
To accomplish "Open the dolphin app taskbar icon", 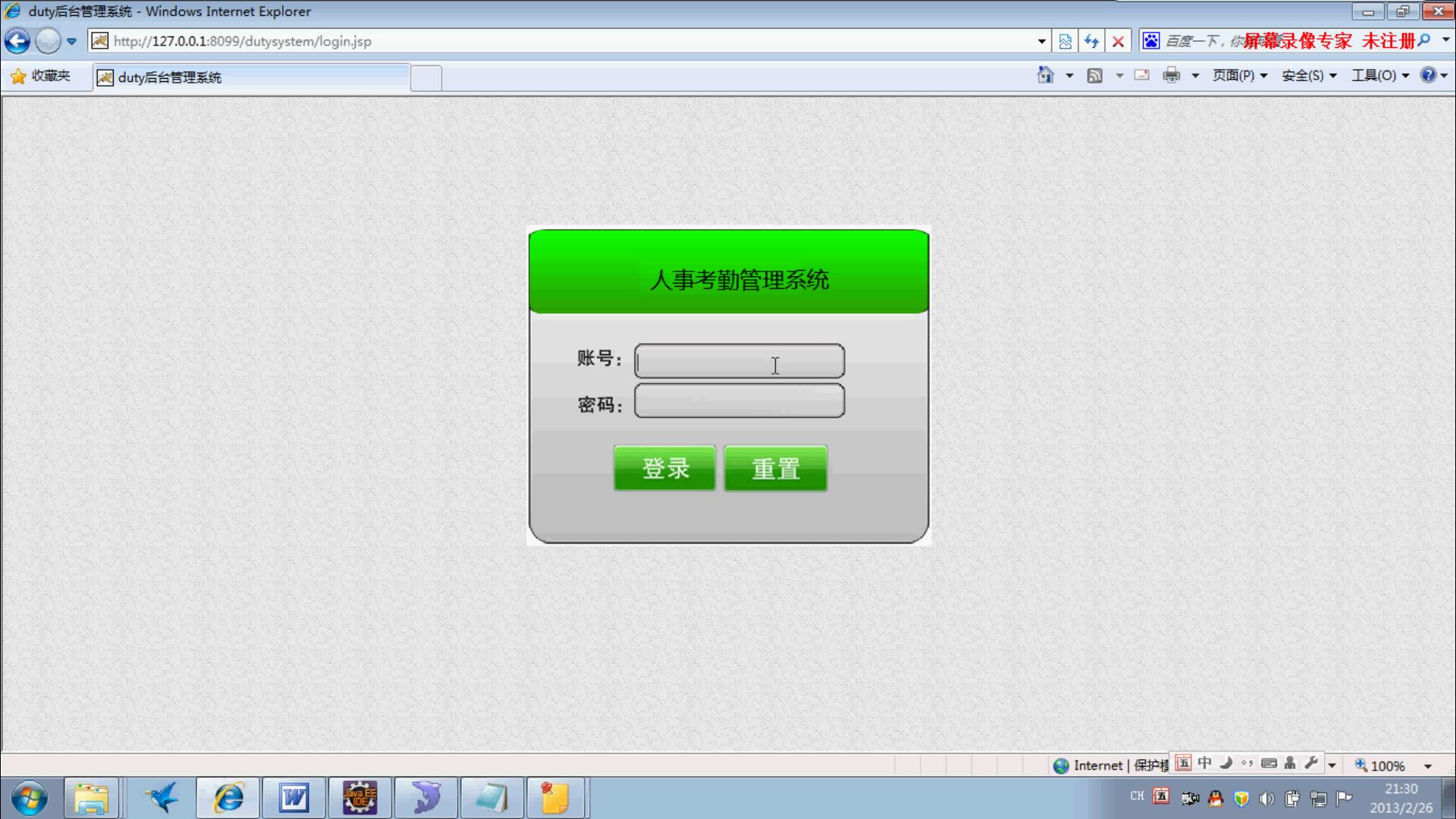I will 425,799.
